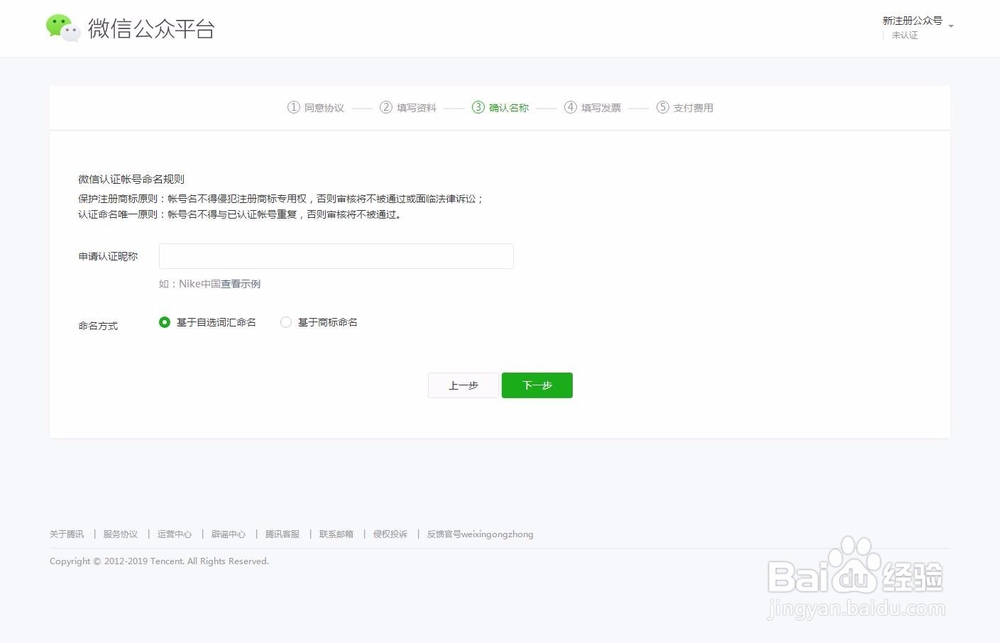This screenshot has width=1000, height=643.
Task: Proceed with the green 下一步 button
Action: coord(537,385)
